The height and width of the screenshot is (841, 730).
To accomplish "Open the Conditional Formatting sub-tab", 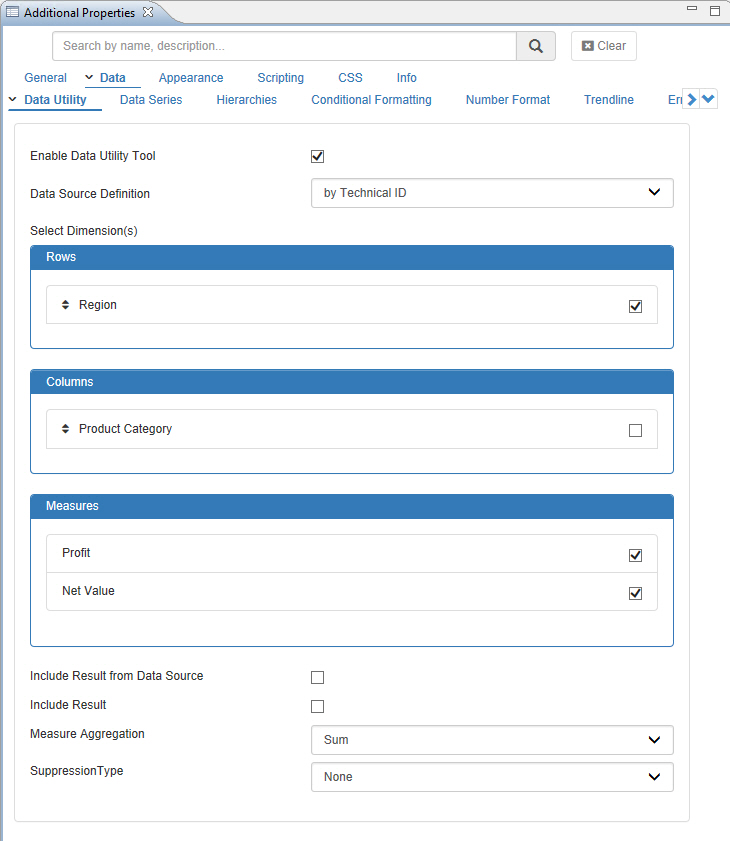I will click(x=371, y=100).
